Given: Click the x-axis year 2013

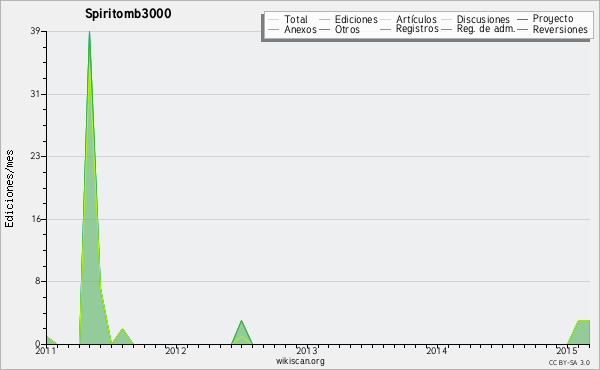Looking at the screenshot, I should pos(306,350).
